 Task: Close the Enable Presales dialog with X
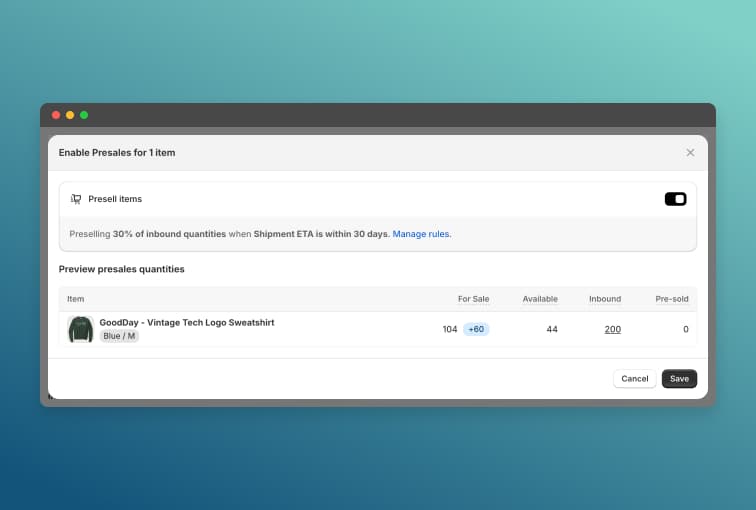(x=690, y=152)
